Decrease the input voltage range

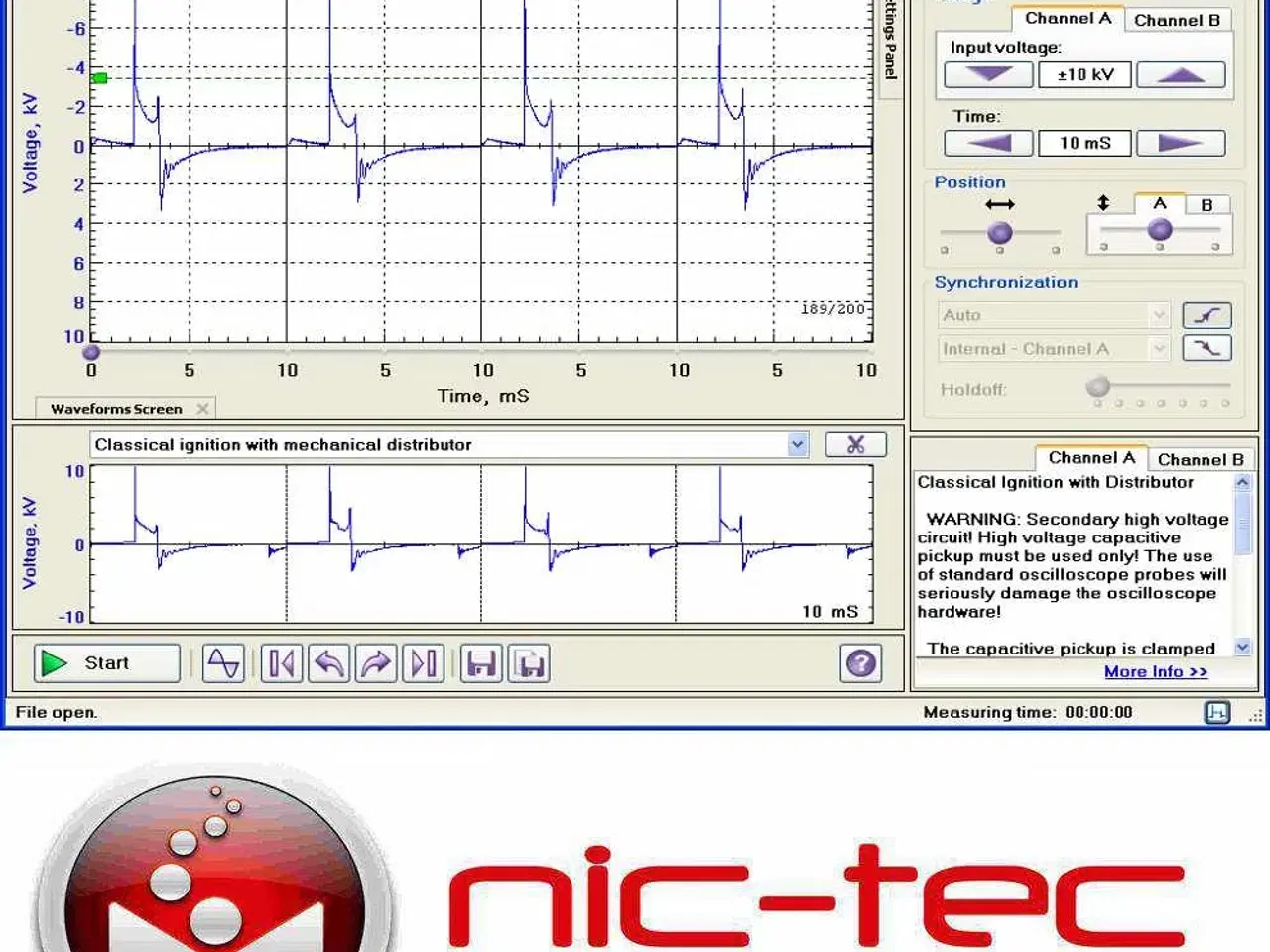pos(988,75)
